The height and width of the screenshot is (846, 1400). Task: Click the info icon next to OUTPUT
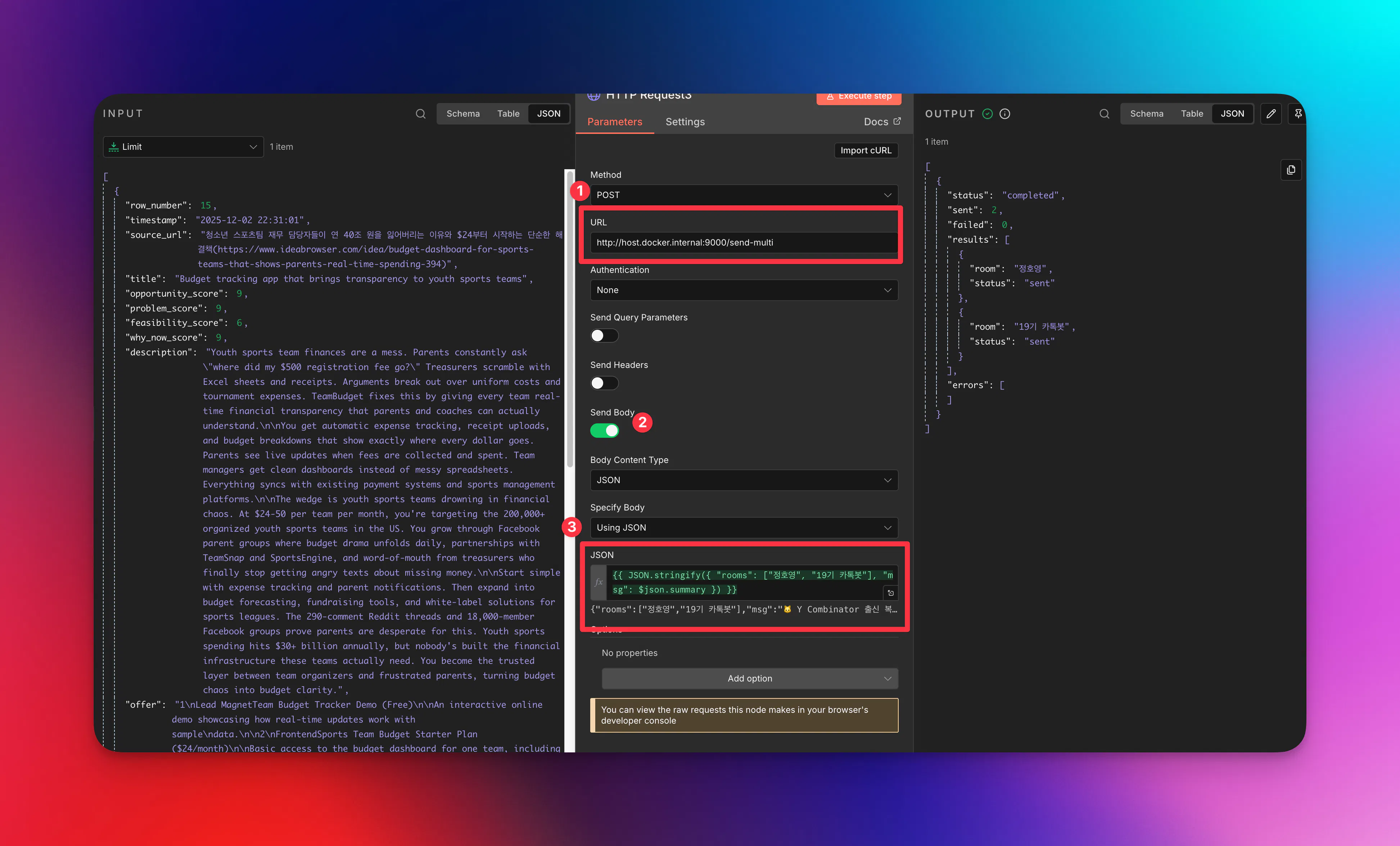1004,114
